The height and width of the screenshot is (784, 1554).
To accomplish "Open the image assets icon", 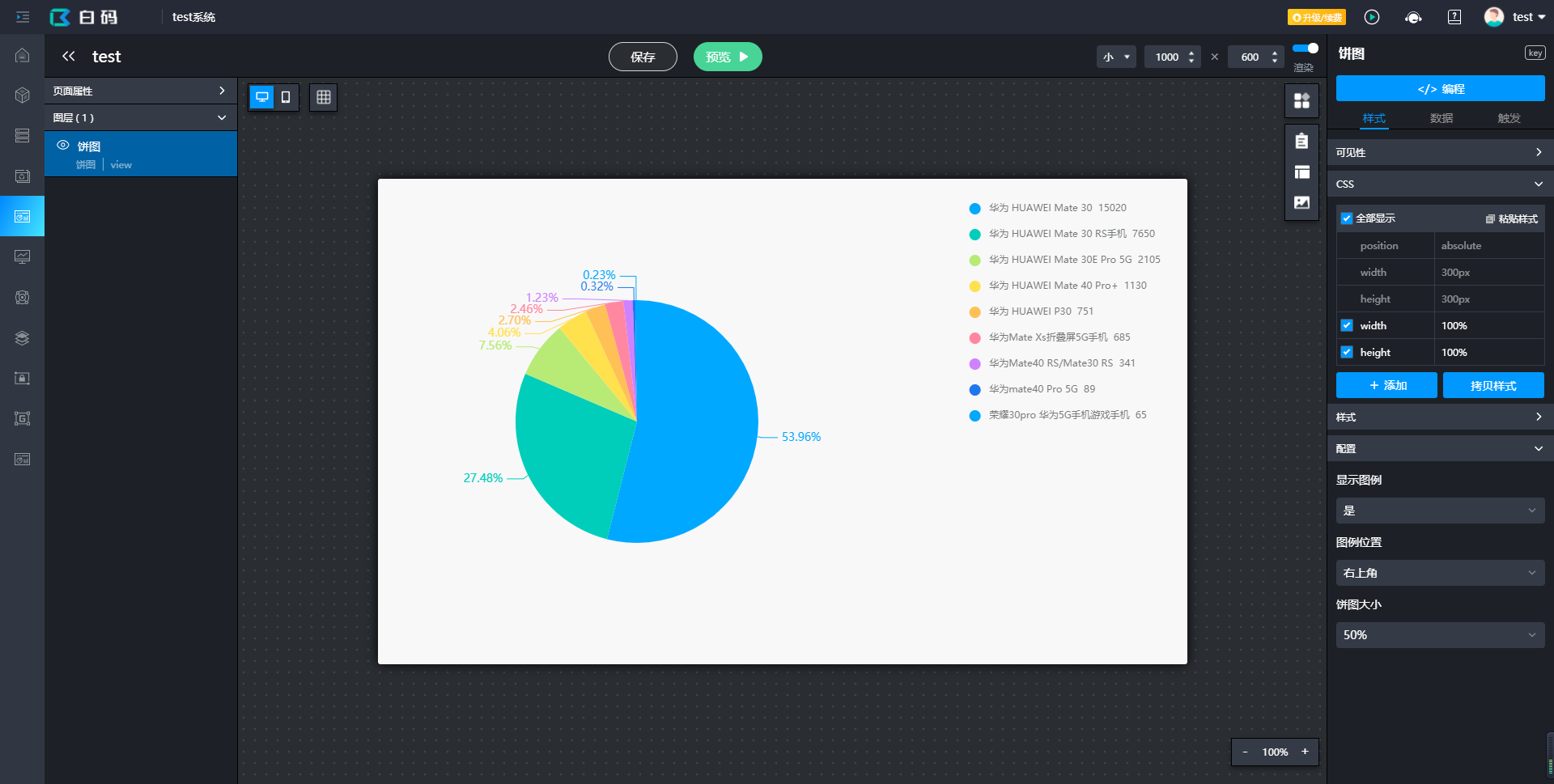I will coord(1301,202).
